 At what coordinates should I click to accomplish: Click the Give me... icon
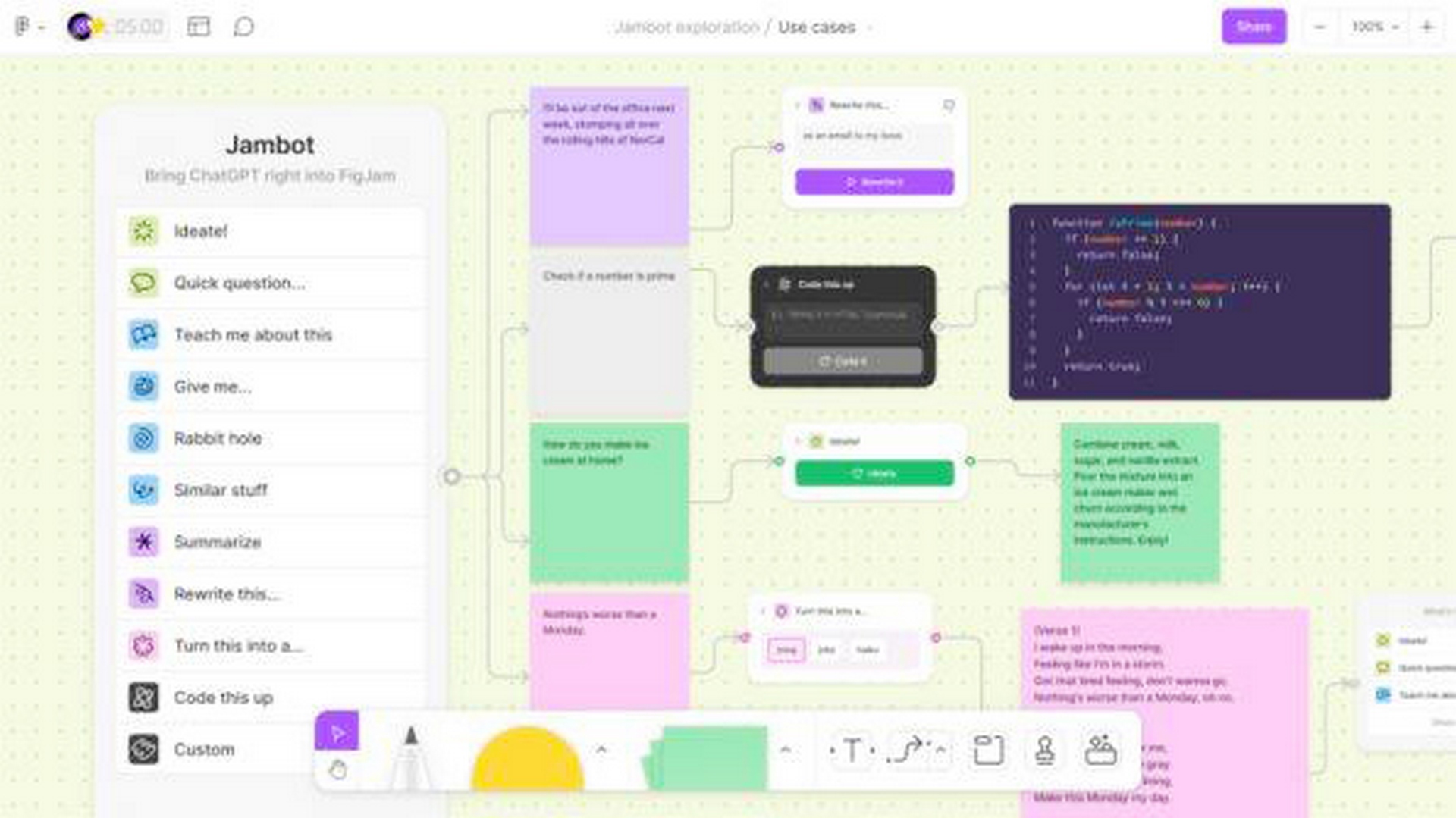coord(143,387)
